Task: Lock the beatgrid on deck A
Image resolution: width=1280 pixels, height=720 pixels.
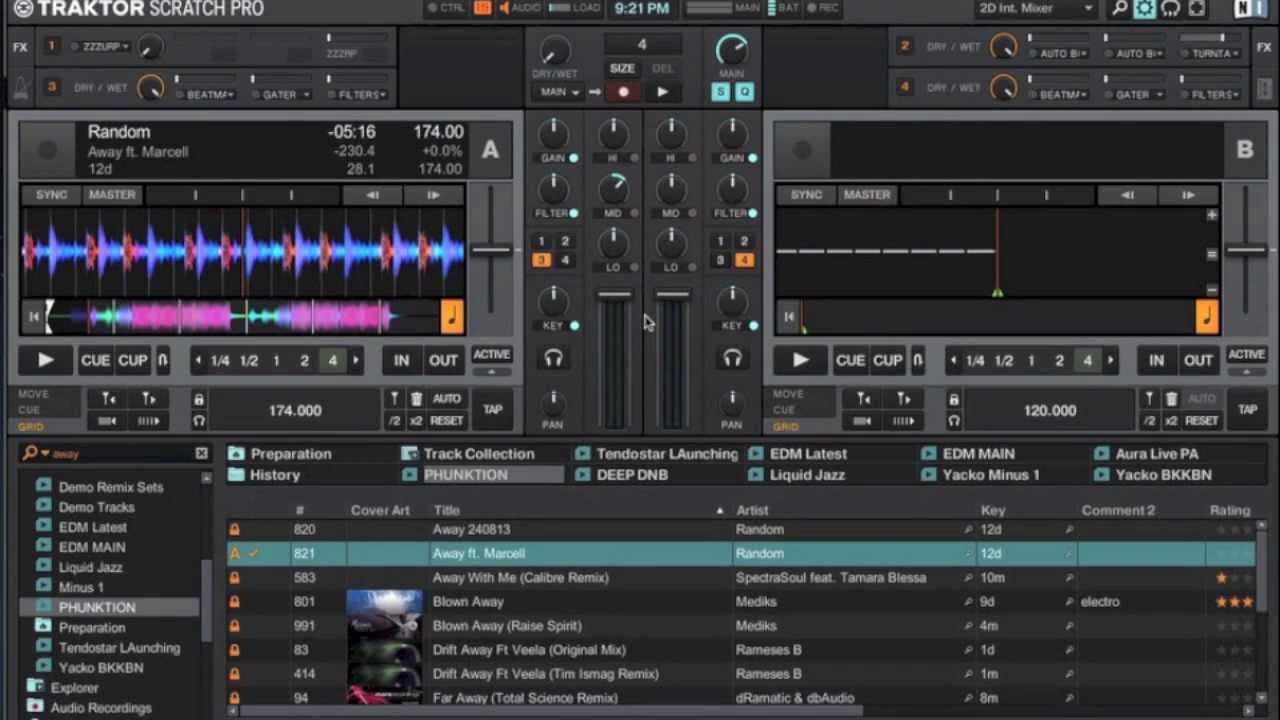Action: click(198, 400)
